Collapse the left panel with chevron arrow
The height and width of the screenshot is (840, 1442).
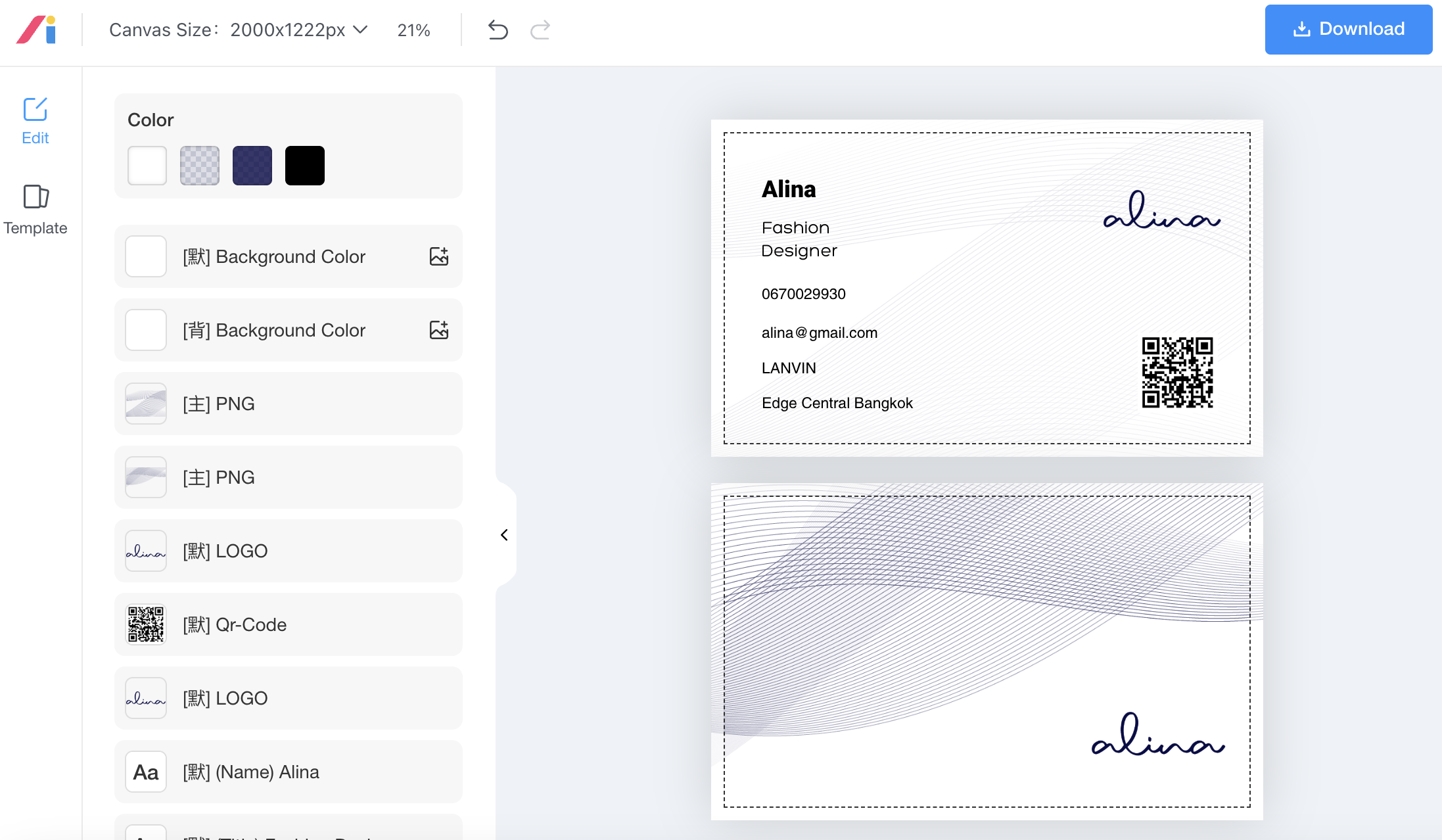[504, 535]
